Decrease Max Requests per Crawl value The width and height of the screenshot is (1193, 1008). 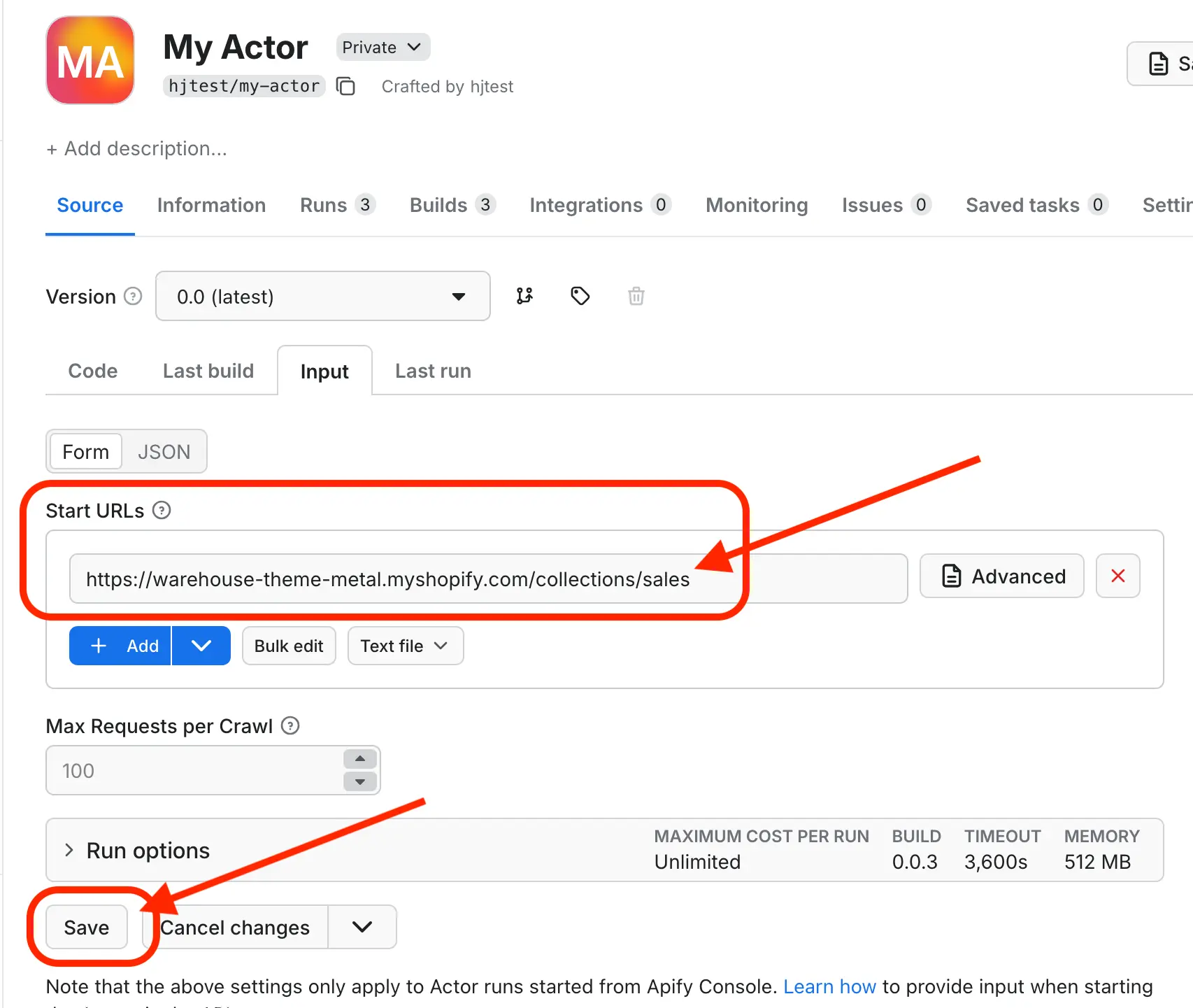tap(360, 781)
